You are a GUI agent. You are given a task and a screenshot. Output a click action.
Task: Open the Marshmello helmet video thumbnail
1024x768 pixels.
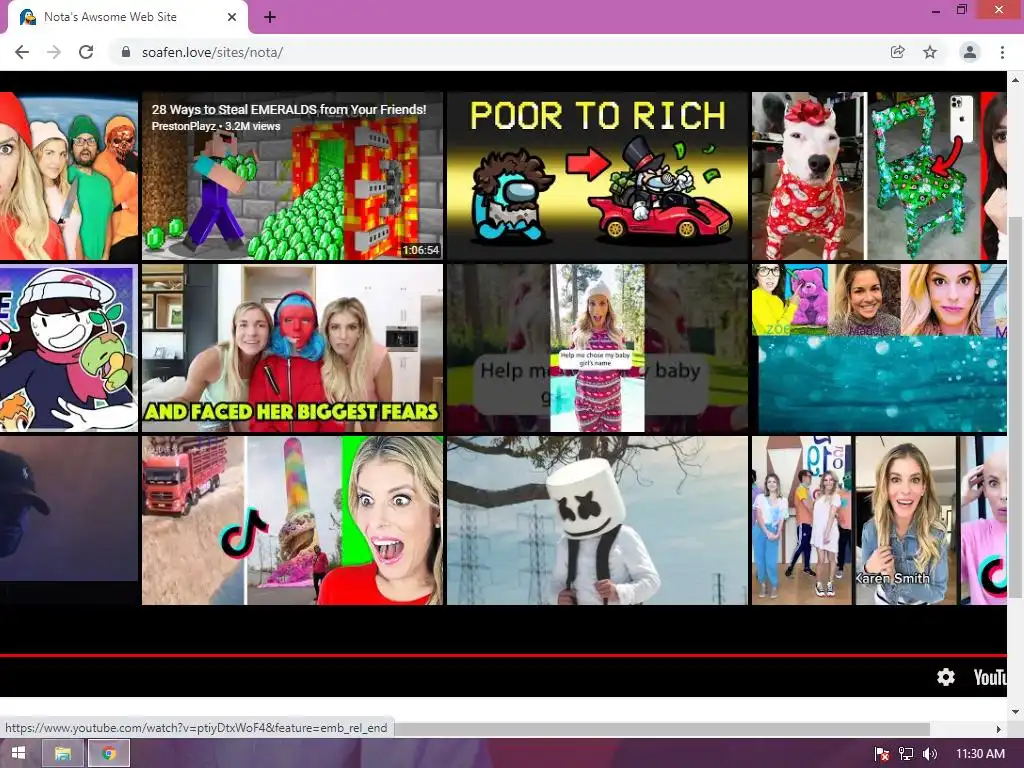coord(597,520)
